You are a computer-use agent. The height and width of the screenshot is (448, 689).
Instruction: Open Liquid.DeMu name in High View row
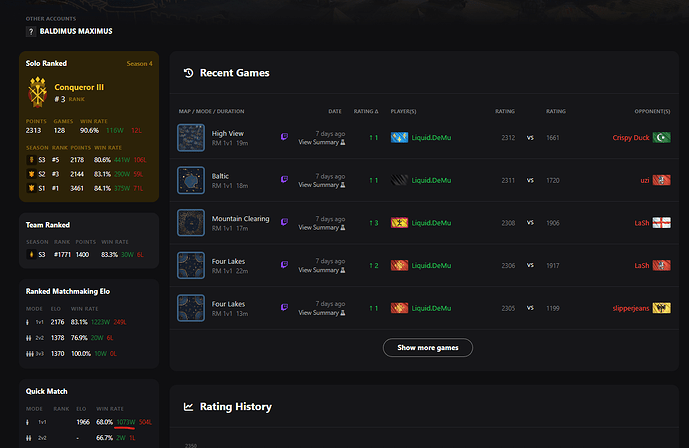tap(431, 137)
